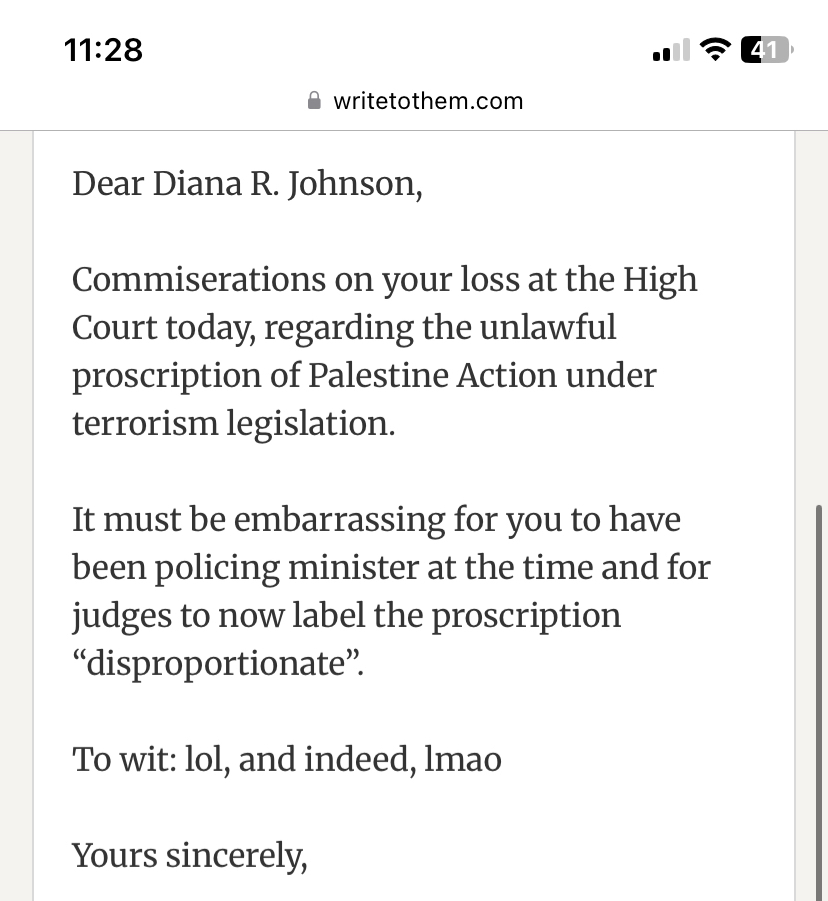Tap the battery level indicator
Image resolution: width=828 pixels, height=901 pixels.
767,50
